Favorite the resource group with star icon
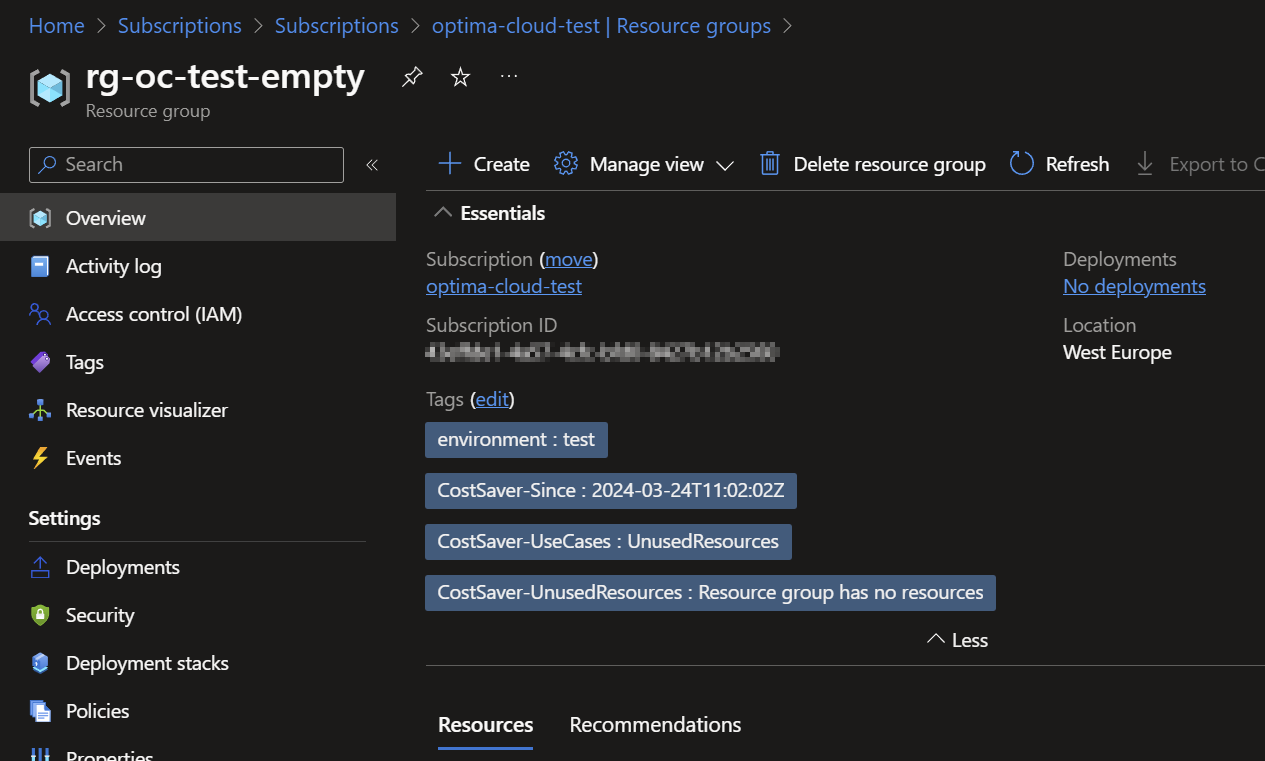Image resolution: width=1265 pixels, height=761 pixels. point(460,77)
